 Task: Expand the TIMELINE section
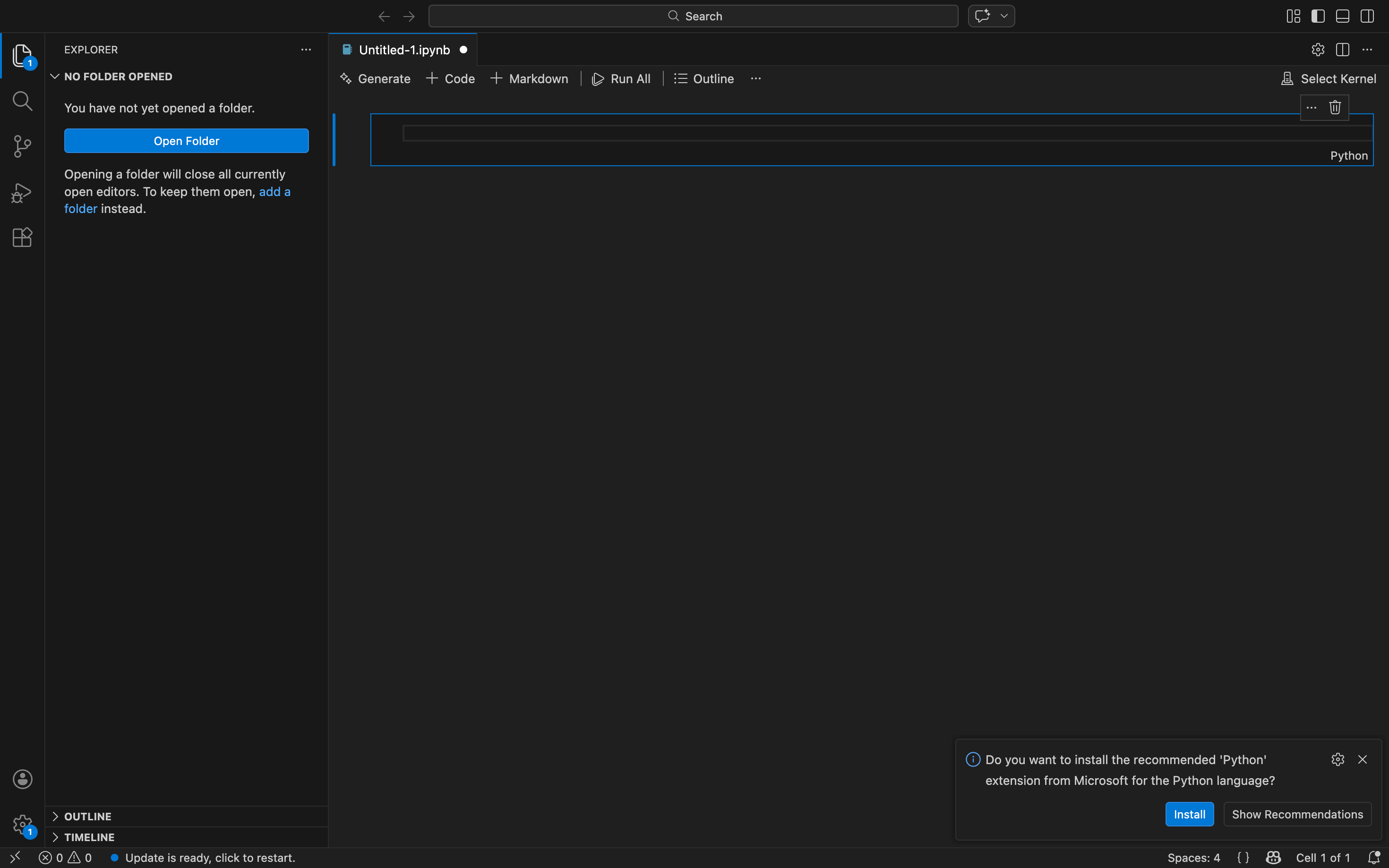click(x=89, y=837)
